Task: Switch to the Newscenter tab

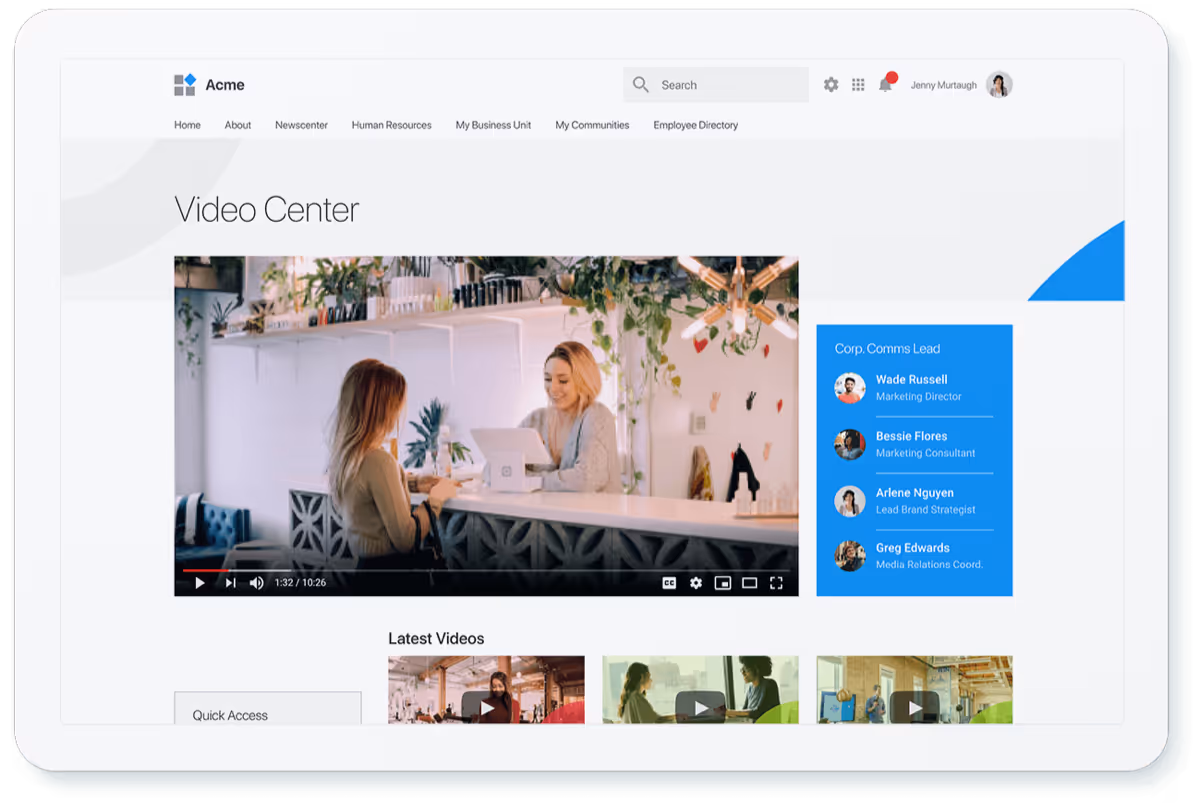Action: [x=301, y=125]
